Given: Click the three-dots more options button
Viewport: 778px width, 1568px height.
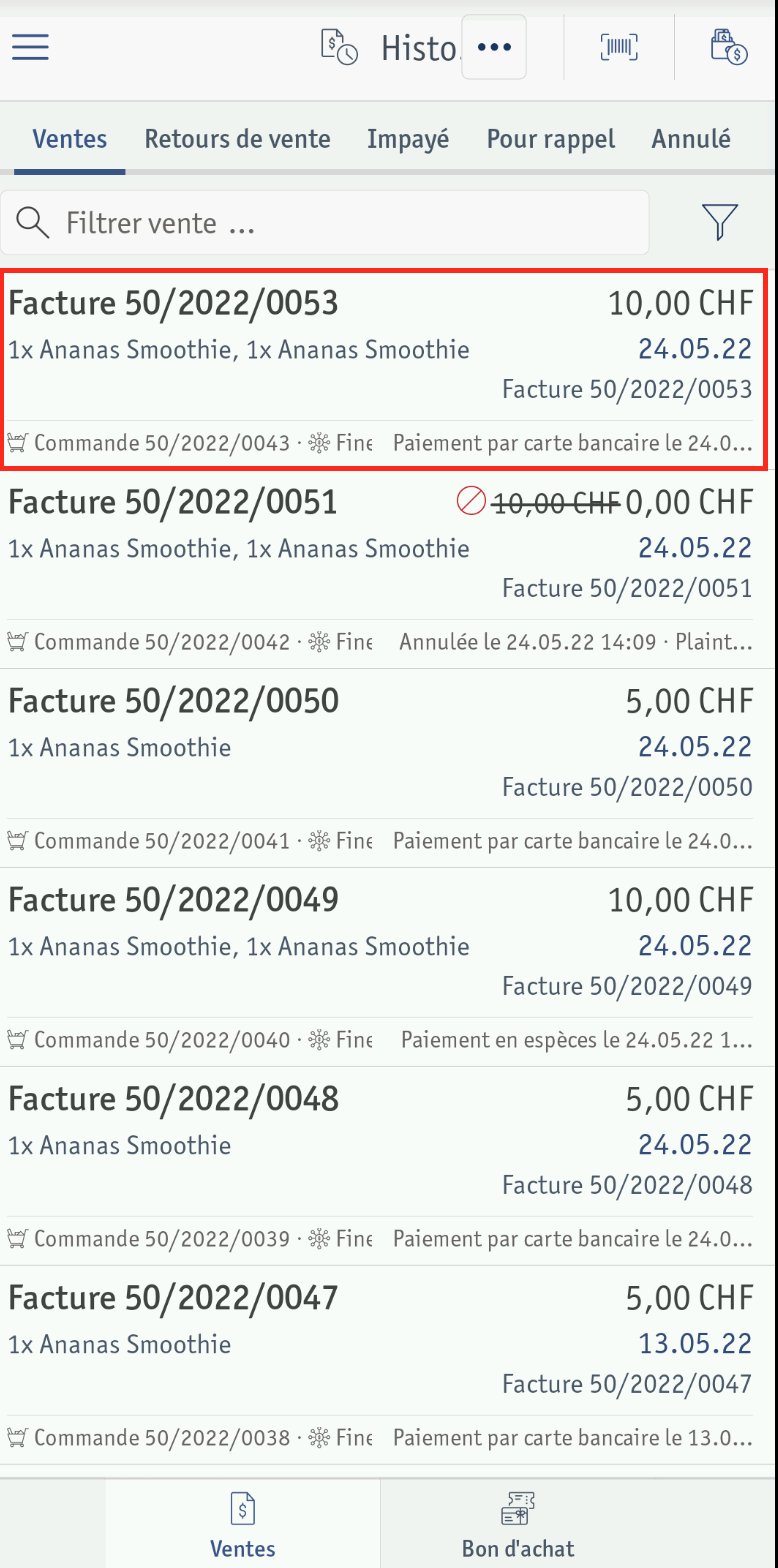Looking at the screenshot, I should click(x=494, y=47).
